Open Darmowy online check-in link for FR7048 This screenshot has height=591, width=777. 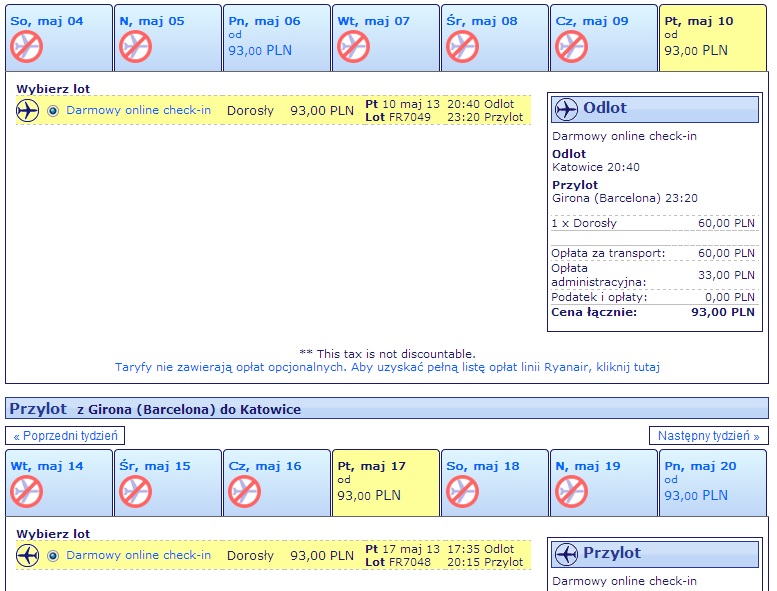(139, 555)
